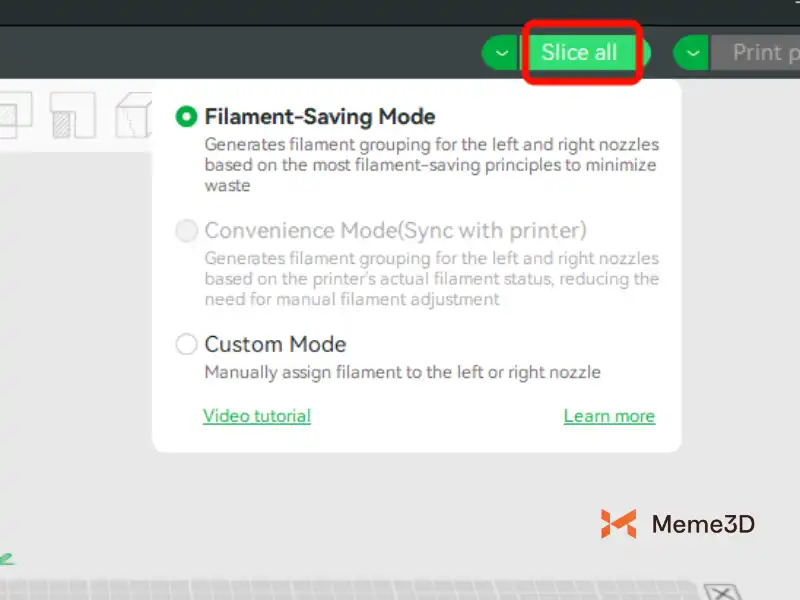Click the orange Meme3D logo icon
The width and height of the screenshot is (800, 600).
coord(618,523)
